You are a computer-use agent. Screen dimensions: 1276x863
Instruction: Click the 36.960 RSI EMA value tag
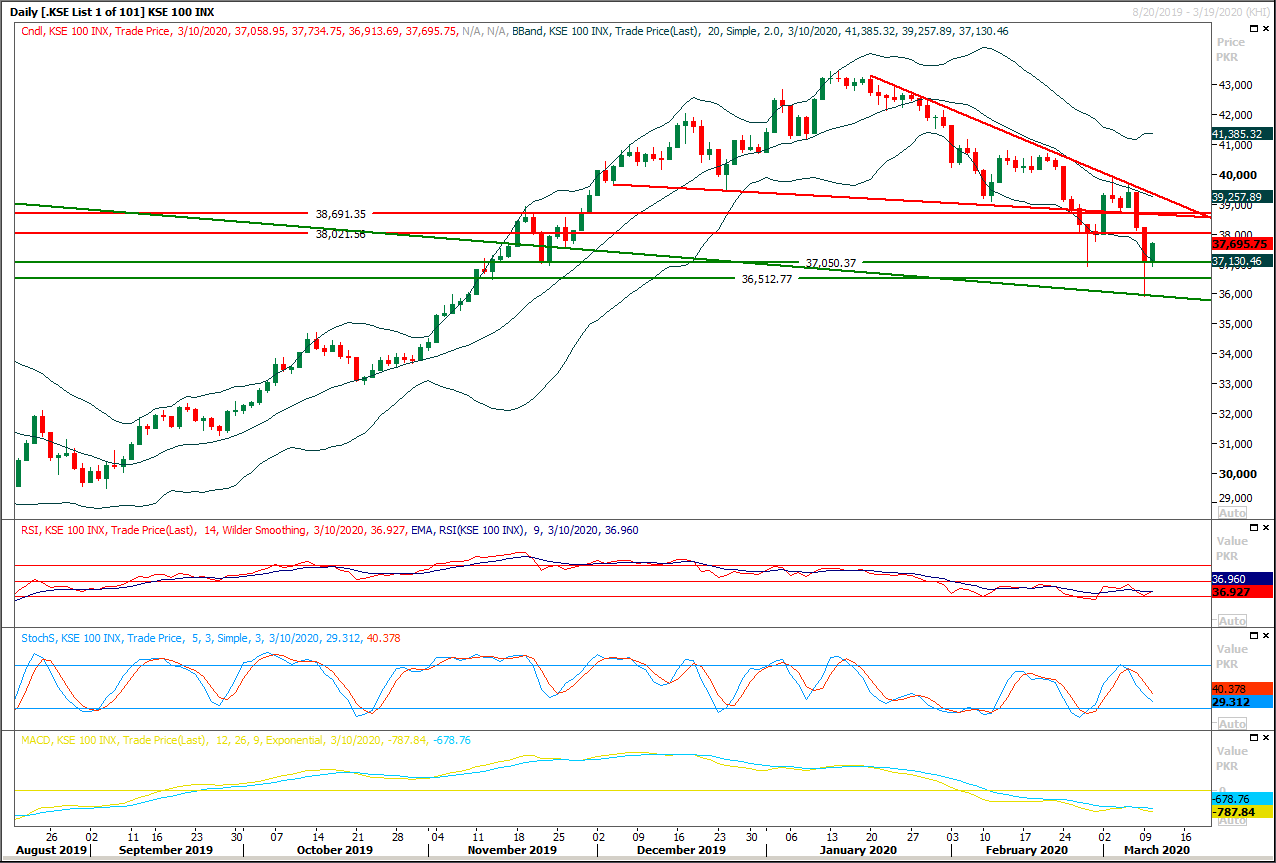coord(1241,578)
